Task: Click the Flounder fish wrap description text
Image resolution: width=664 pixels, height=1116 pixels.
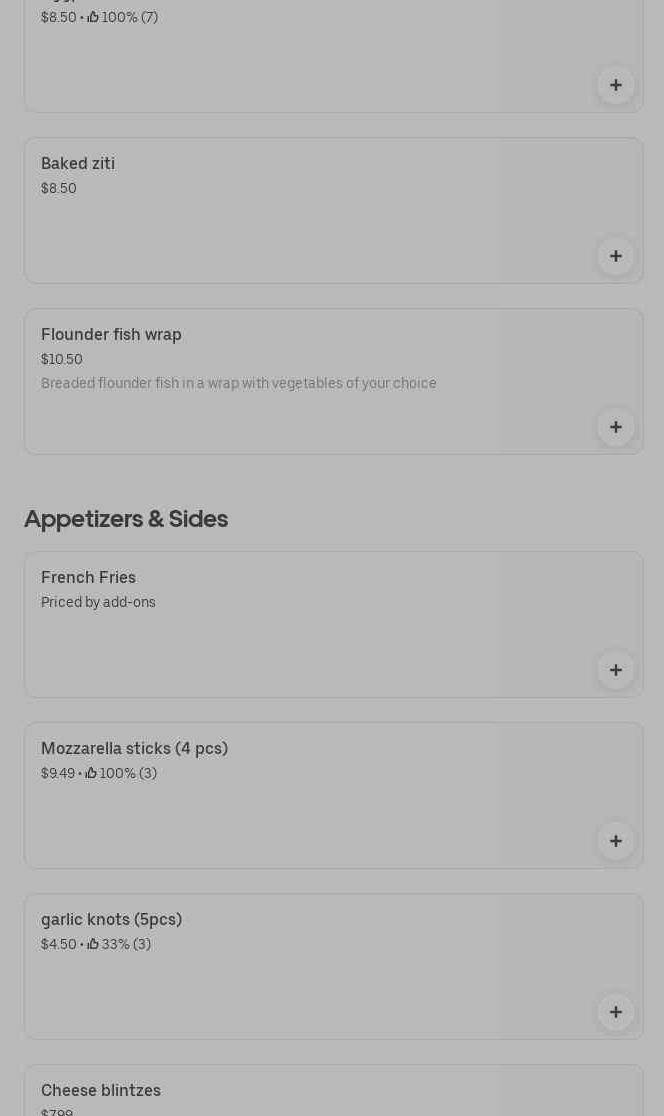Action: [238, 383]
